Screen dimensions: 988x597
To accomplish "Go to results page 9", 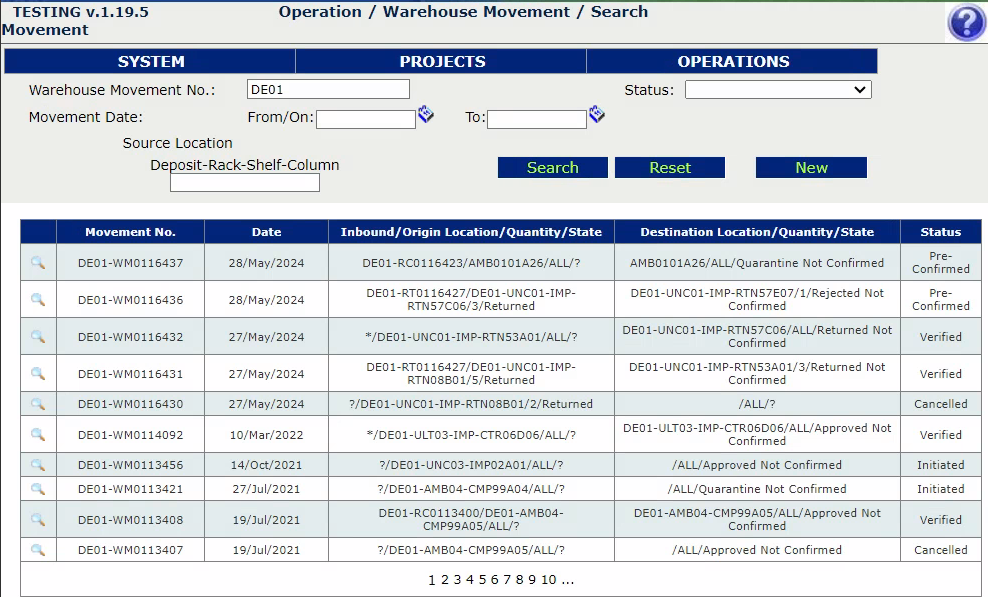I will tap(532, 579).
